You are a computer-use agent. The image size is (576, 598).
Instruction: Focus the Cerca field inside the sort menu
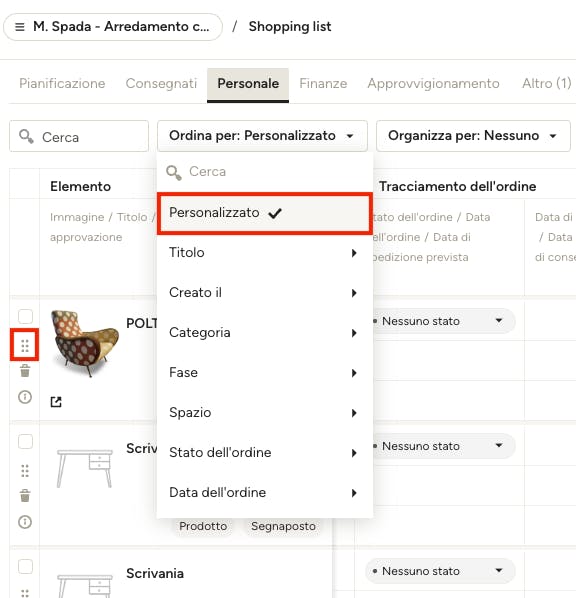pos(264,172)
